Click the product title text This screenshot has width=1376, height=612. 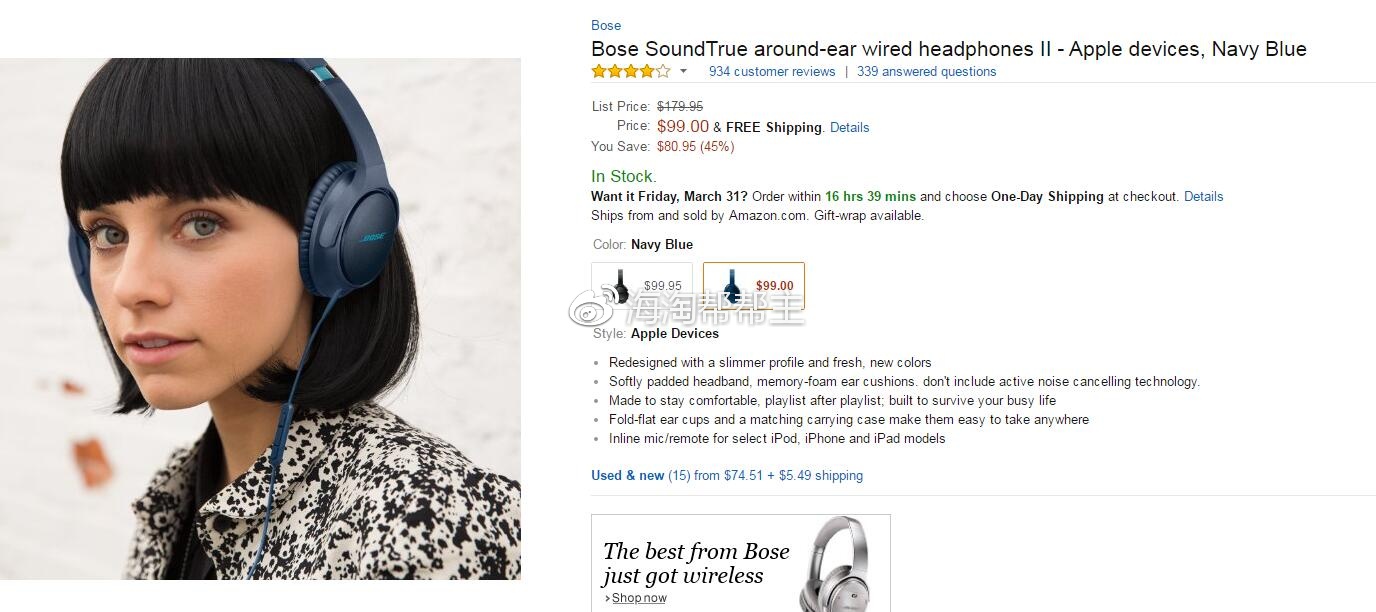(x=949, y=49)
